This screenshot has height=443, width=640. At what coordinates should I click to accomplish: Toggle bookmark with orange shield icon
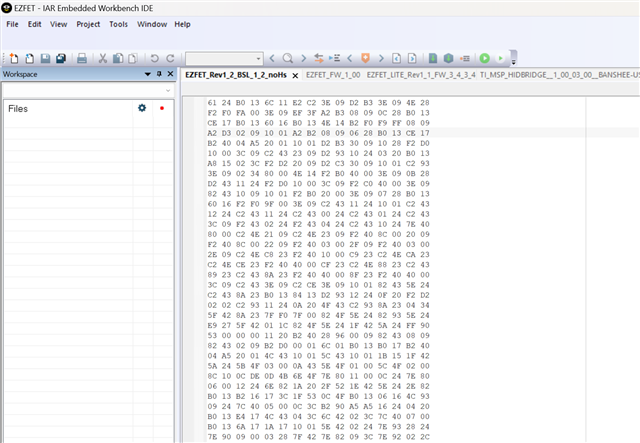(365, 58)
